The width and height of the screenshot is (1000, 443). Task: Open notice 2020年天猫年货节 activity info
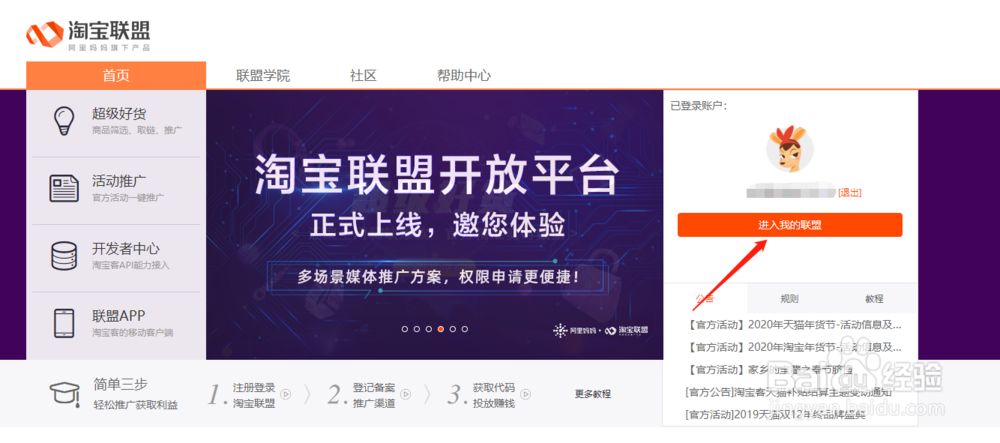point(794,325)
